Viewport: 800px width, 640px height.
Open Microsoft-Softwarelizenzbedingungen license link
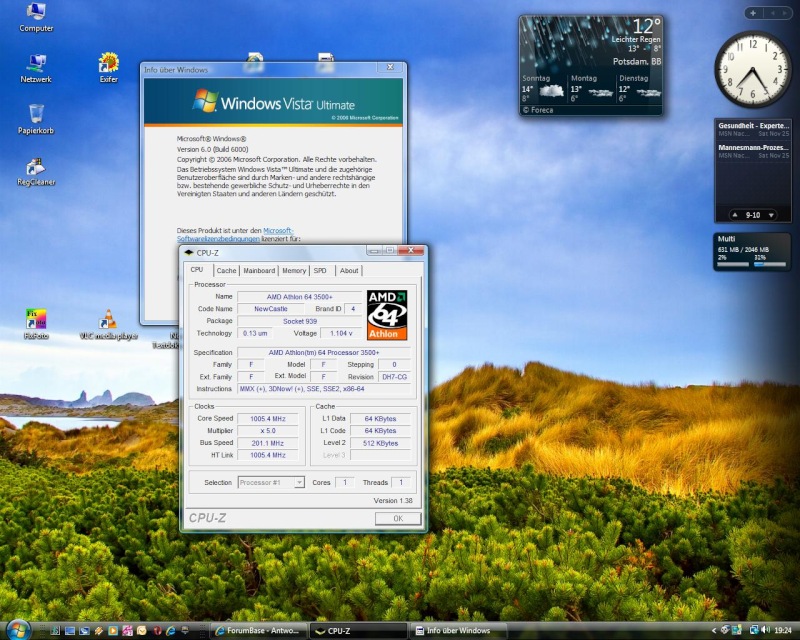(235, 235)
